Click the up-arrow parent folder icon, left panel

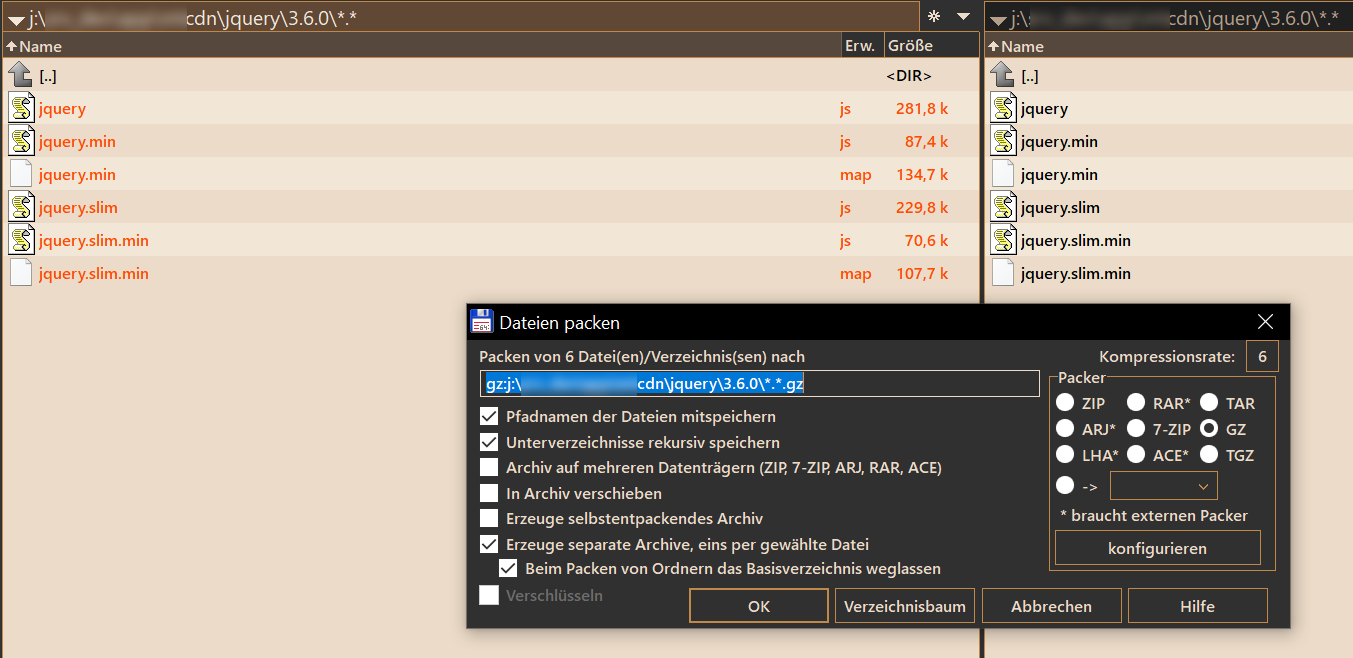(17, 74)
